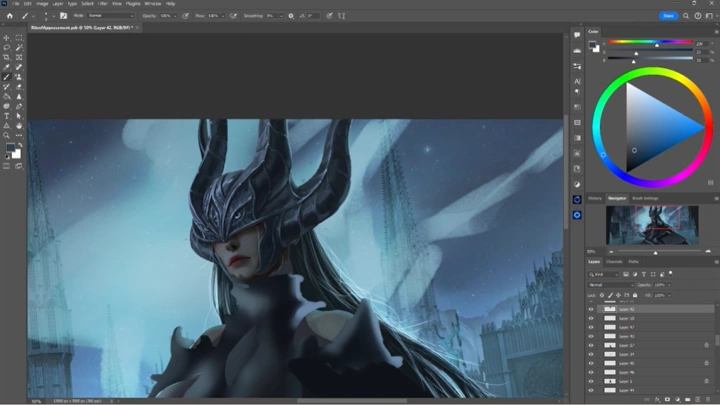Open smoothing options gear

pyautogui.click(x=291, y=16)
